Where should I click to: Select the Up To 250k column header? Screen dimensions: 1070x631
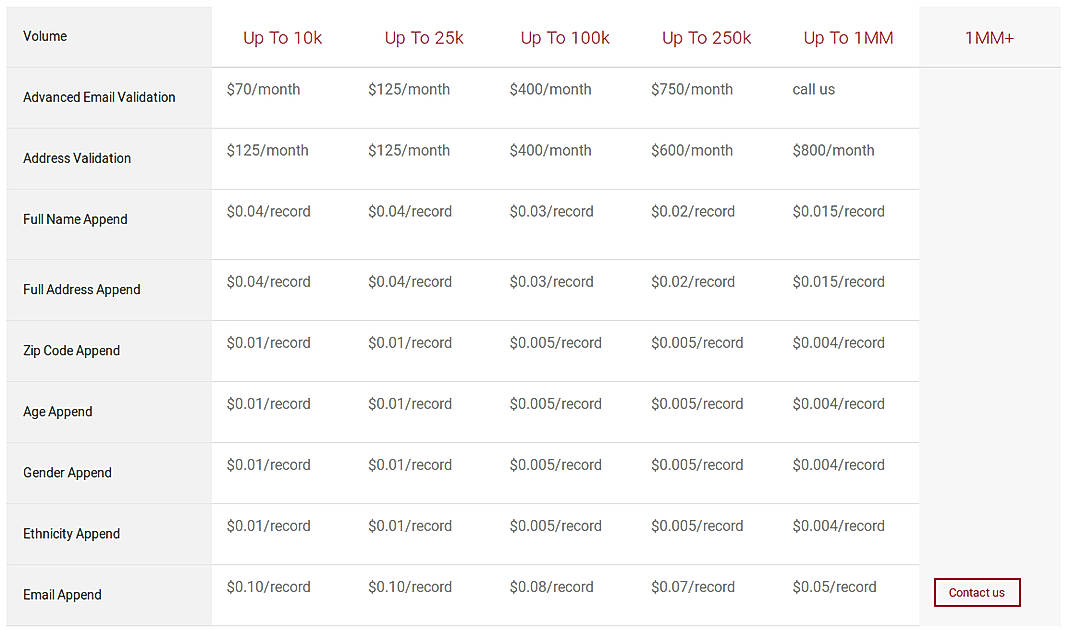click(706, 37)
